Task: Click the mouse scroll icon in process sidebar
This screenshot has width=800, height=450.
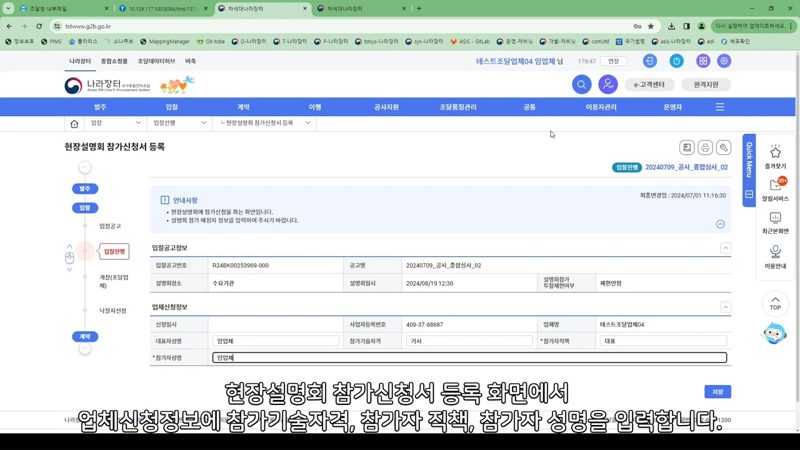Action: coord(69,258)
